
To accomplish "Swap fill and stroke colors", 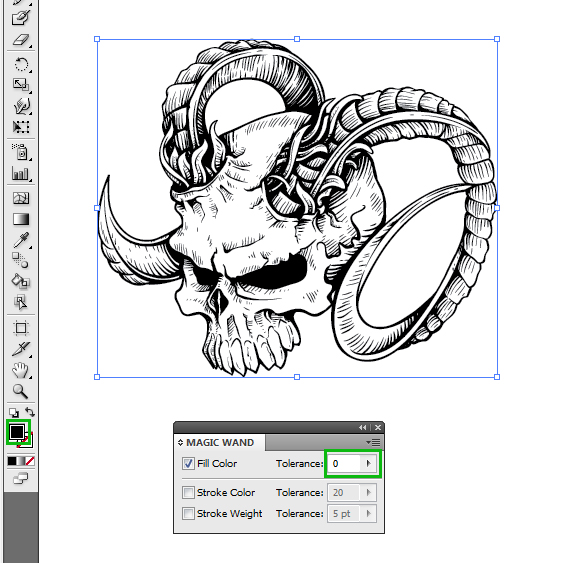I will 30,412.
